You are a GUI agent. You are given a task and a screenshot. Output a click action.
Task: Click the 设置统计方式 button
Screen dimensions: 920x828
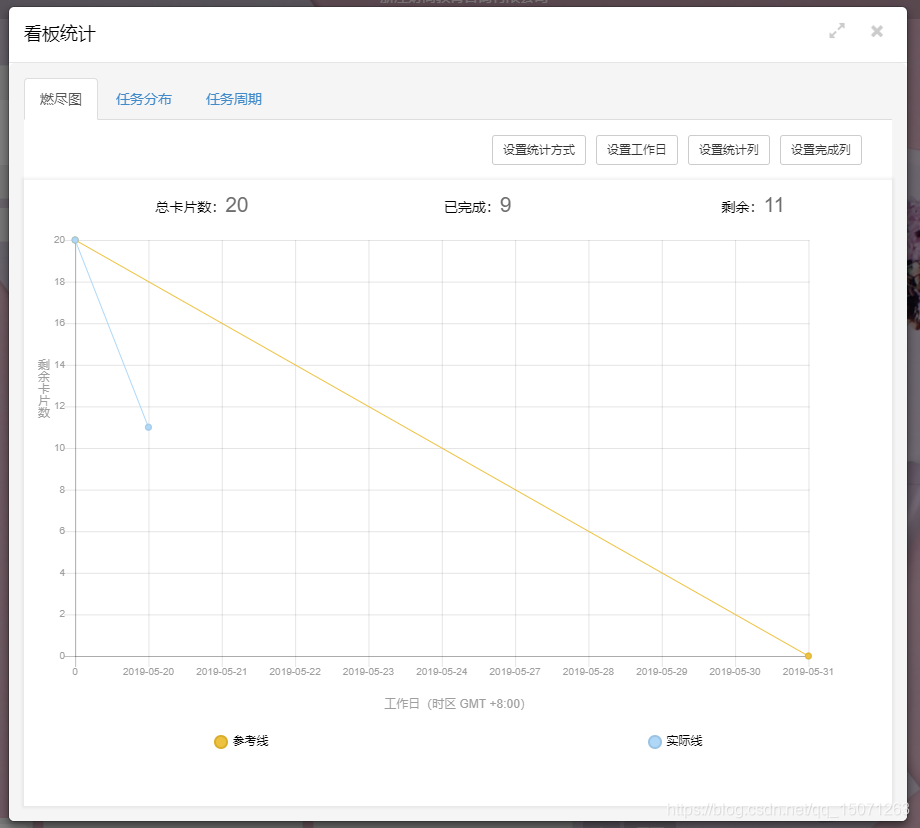coord(539,150)
